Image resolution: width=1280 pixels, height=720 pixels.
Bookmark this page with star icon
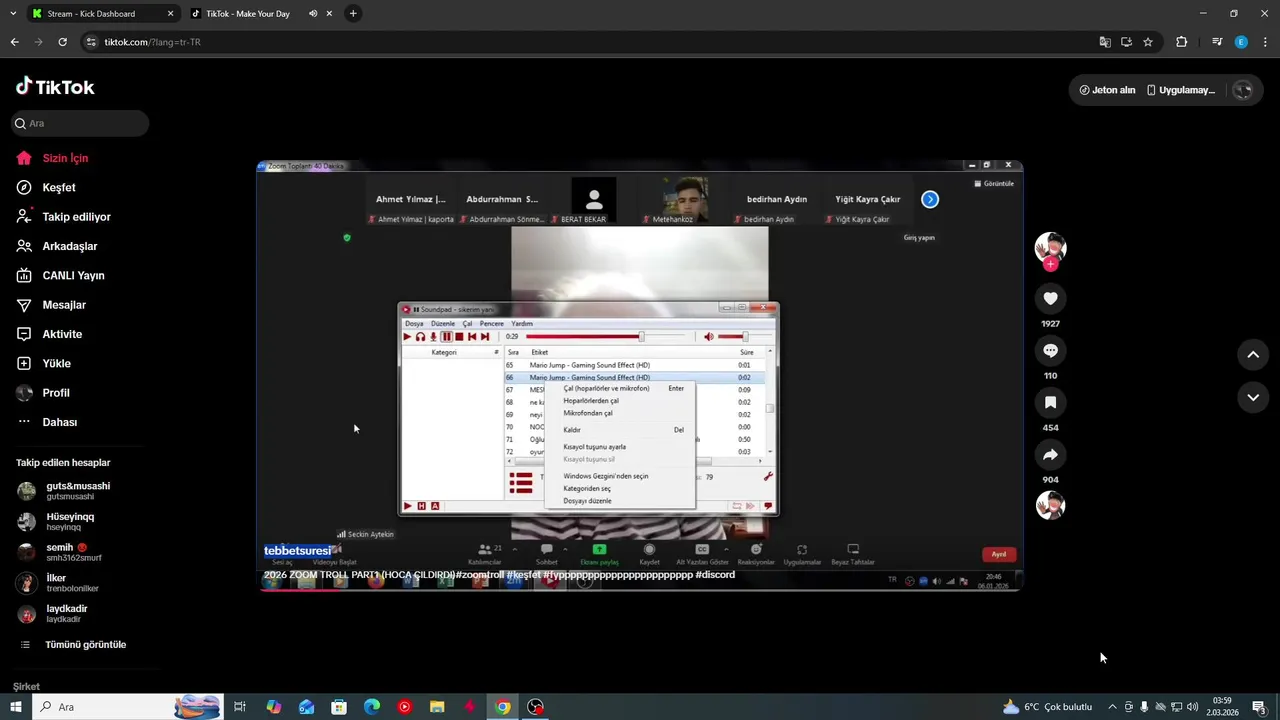coord(1148,42)
